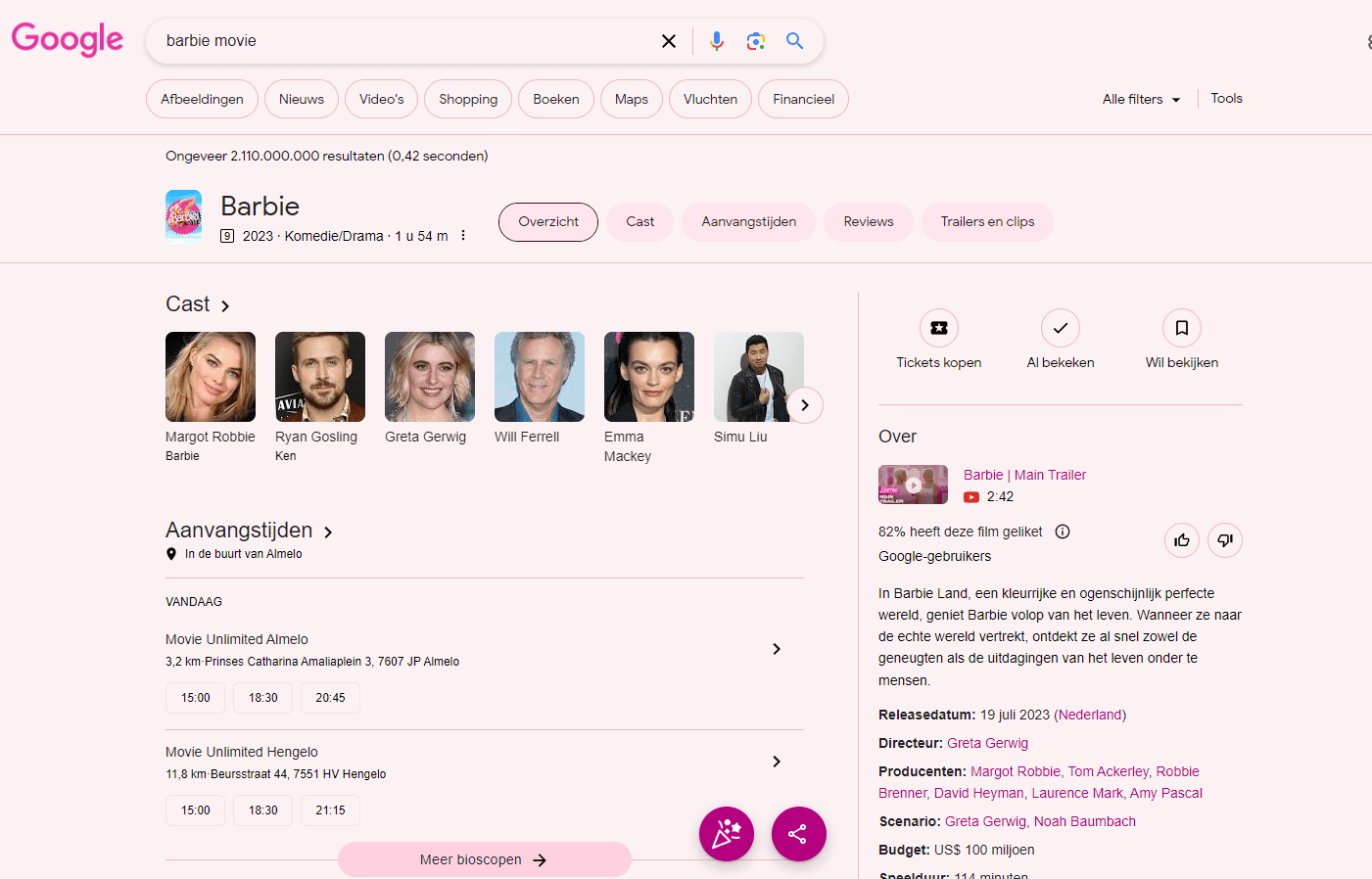Open producer Tom Ackerley link
The height and width of the screenshot is (879, 1372).
point(1109,772)
